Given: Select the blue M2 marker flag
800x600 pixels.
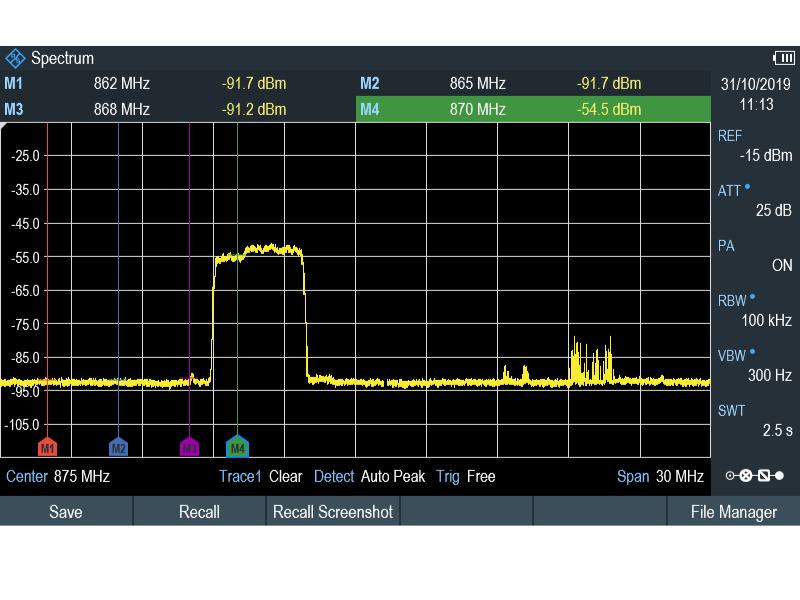Looking at the screenshot, I should tap(118, 446).
